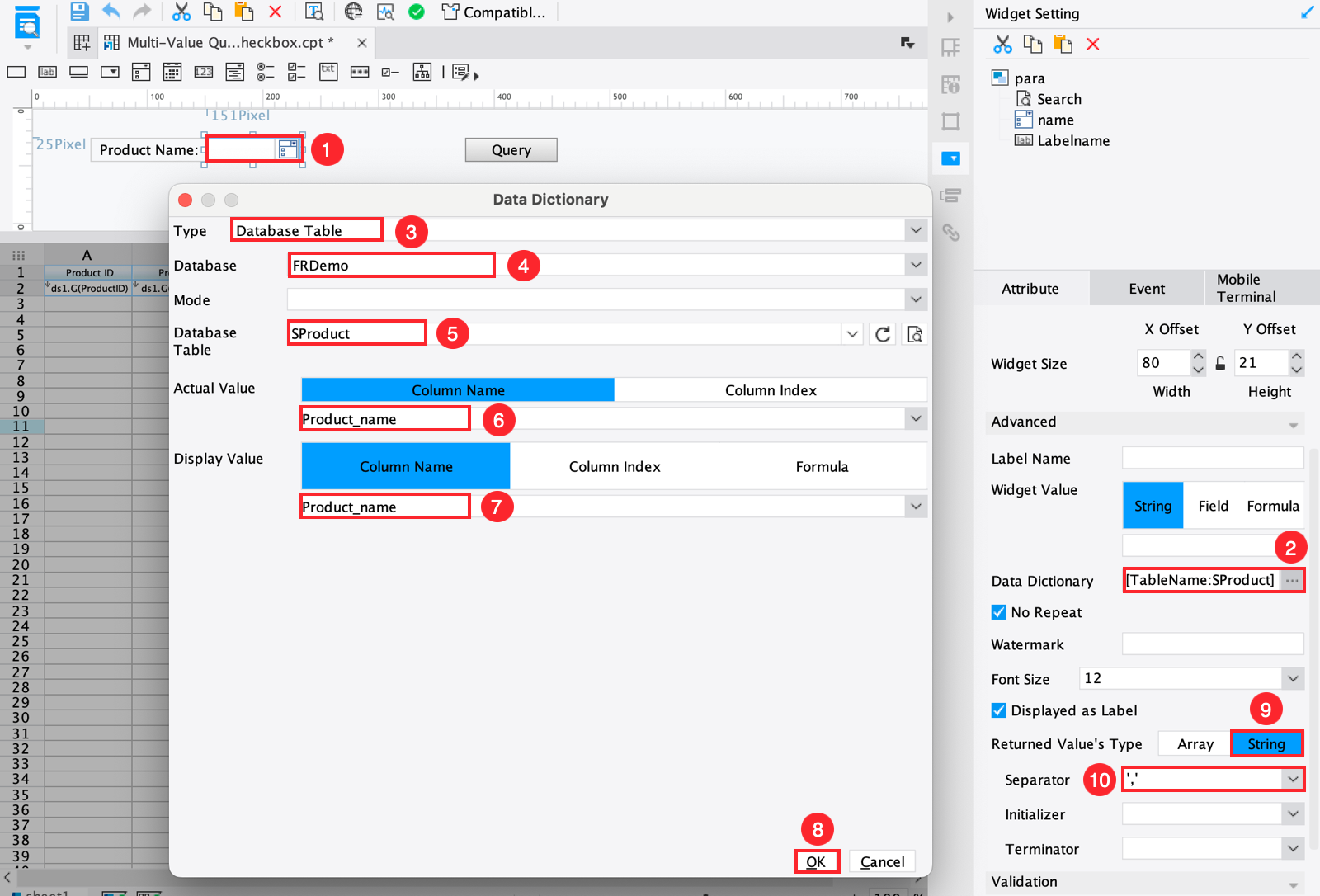Screen dimensions: 1320x896
Task: Switch to the Event tab
Action: [x=1146, y=288]
